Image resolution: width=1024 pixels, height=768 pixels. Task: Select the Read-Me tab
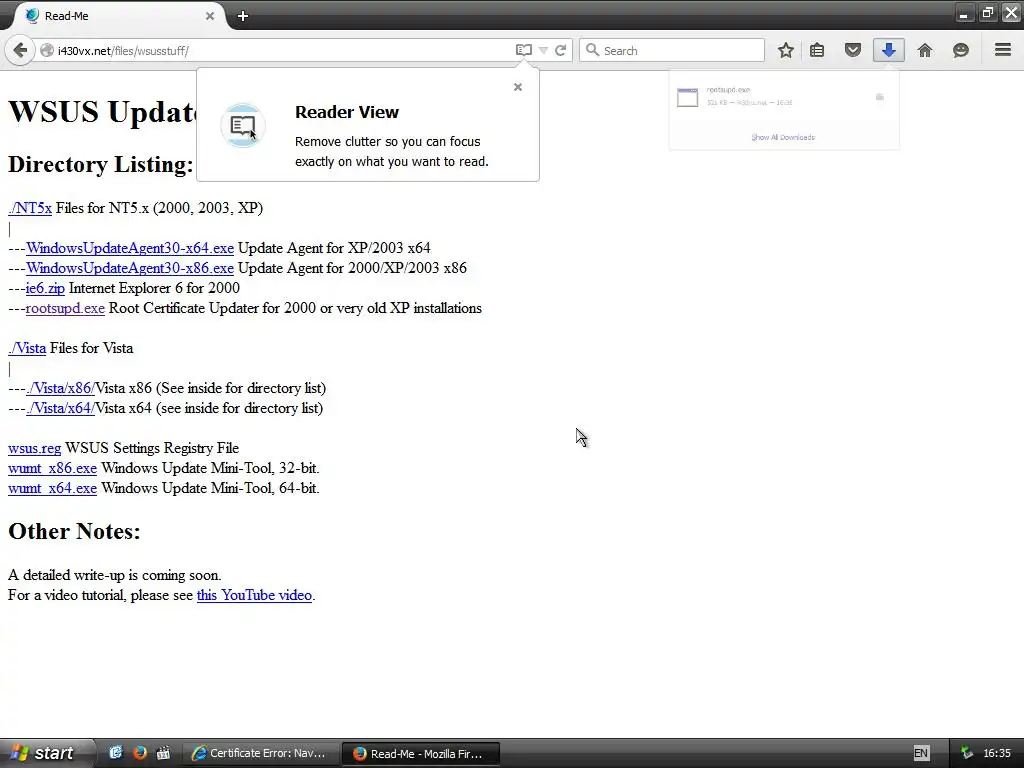point(118,16)
